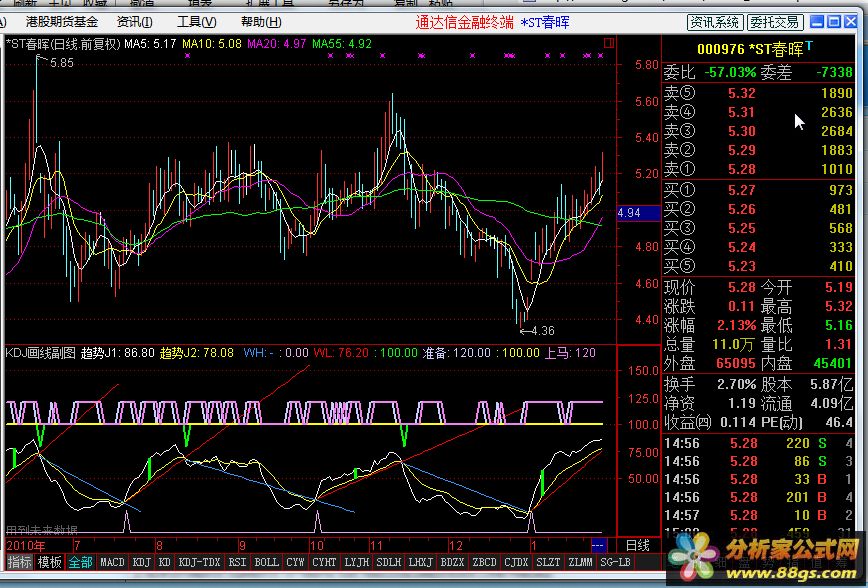Click the MA55: 4.92 label
This screenshot has height=588, width=868.
342,44
